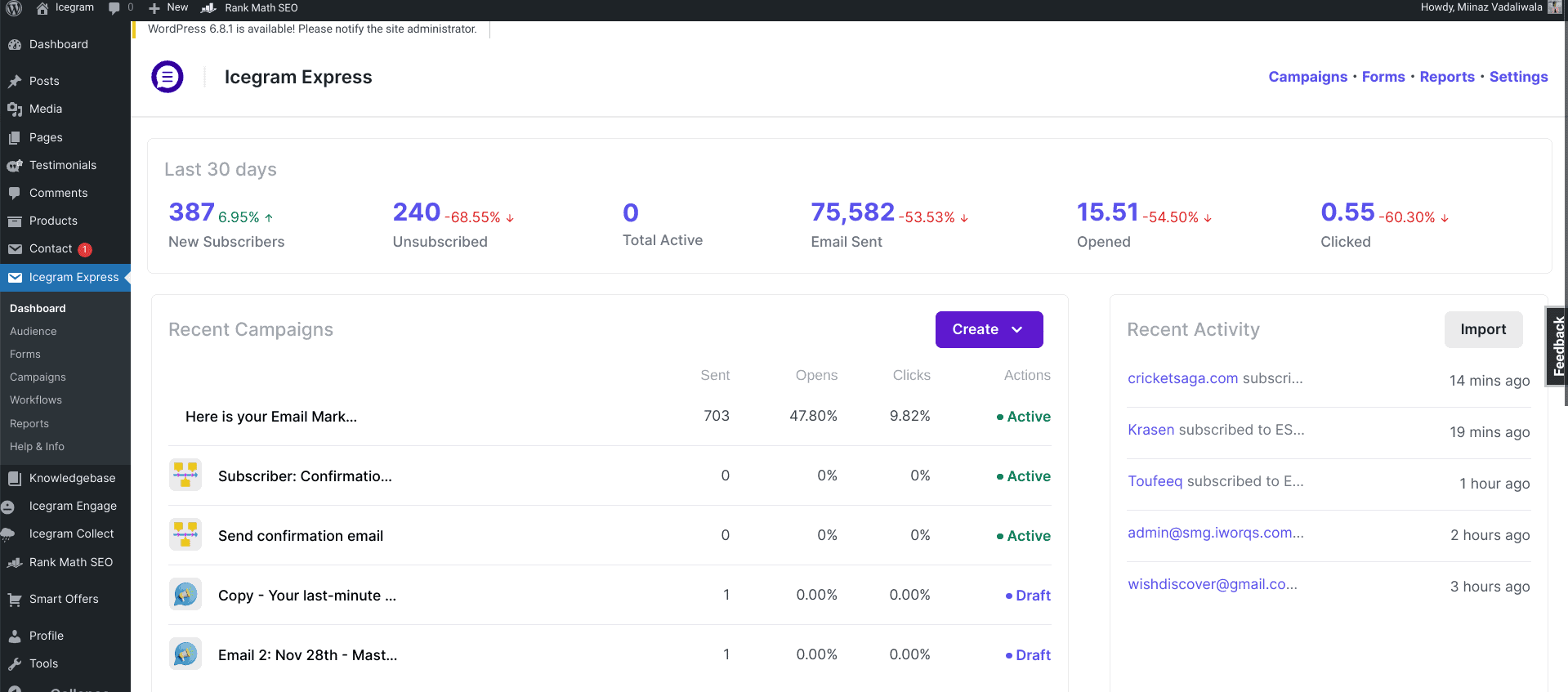Image resolution: width=1568 pixels, height=692 pixels.
Task: Open the Here is your Email Mark... campaign
Action: coord(271,417)
